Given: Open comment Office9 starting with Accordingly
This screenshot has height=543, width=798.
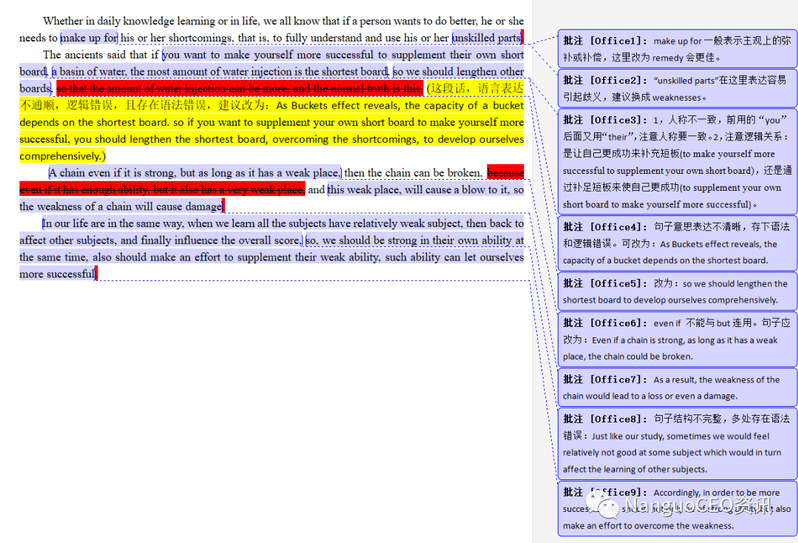Looking at the screenshot, I should (677, 509).
